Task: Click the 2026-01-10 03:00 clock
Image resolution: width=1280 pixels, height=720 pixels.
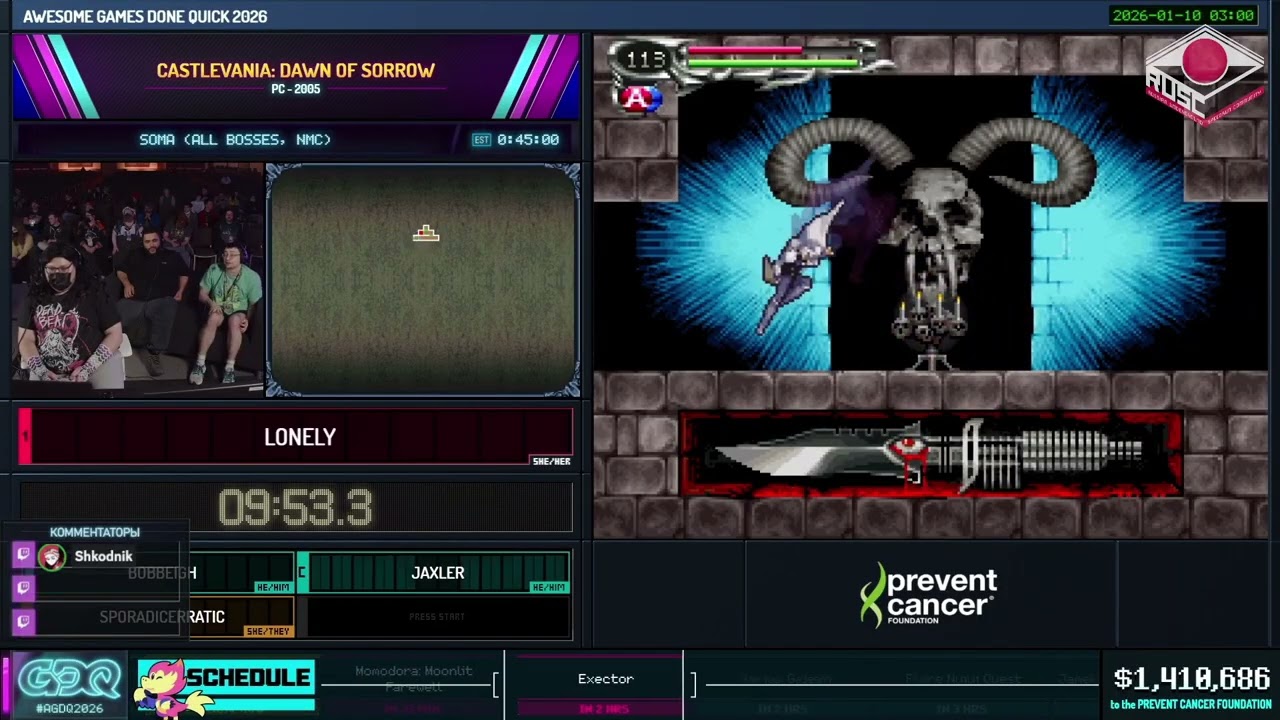Action: coord(1182,15)
